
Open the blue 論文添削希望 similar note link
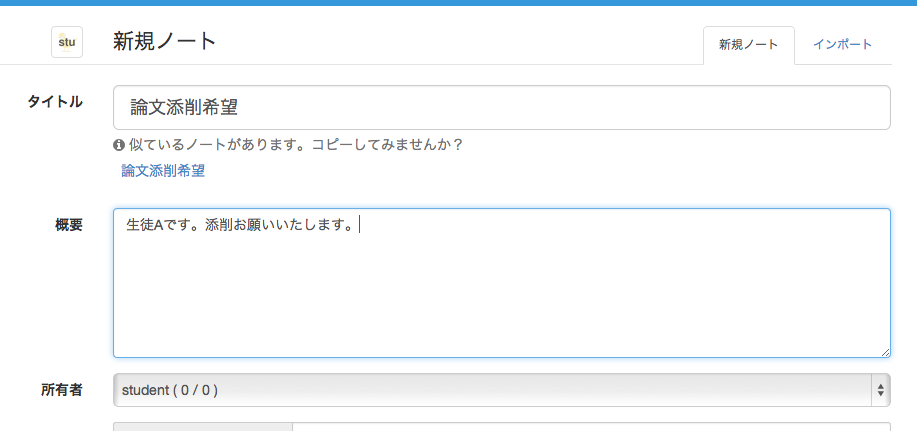[163, 171]
